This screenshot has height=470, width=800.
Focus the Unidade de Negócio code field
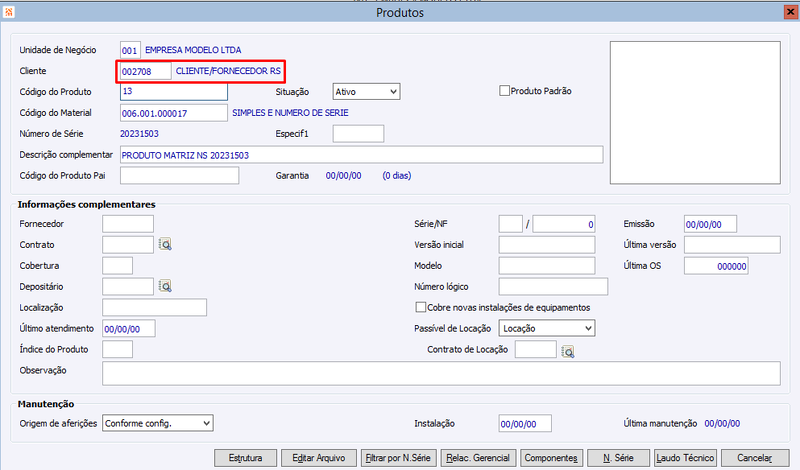[x=130, y=50]
